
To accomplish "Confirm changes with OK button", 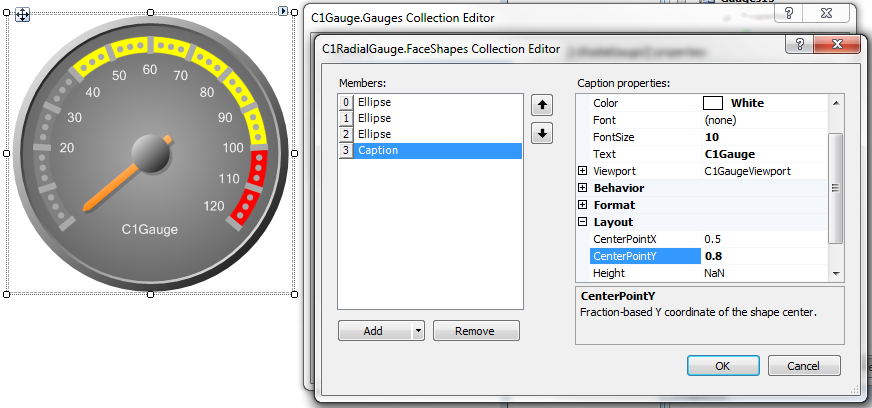I will (x=722, y=366).
